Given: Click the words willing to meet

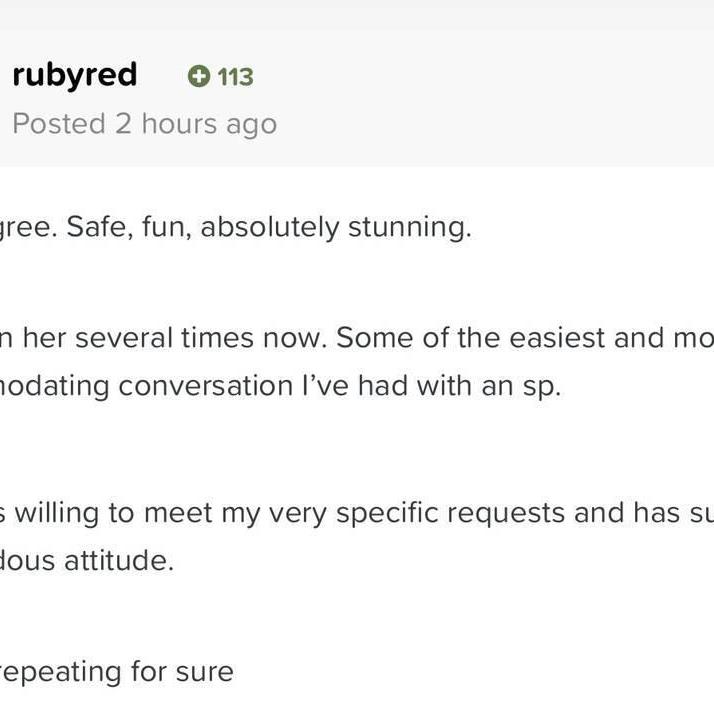Looking at the screenshot, I should (x=114, y=513).
